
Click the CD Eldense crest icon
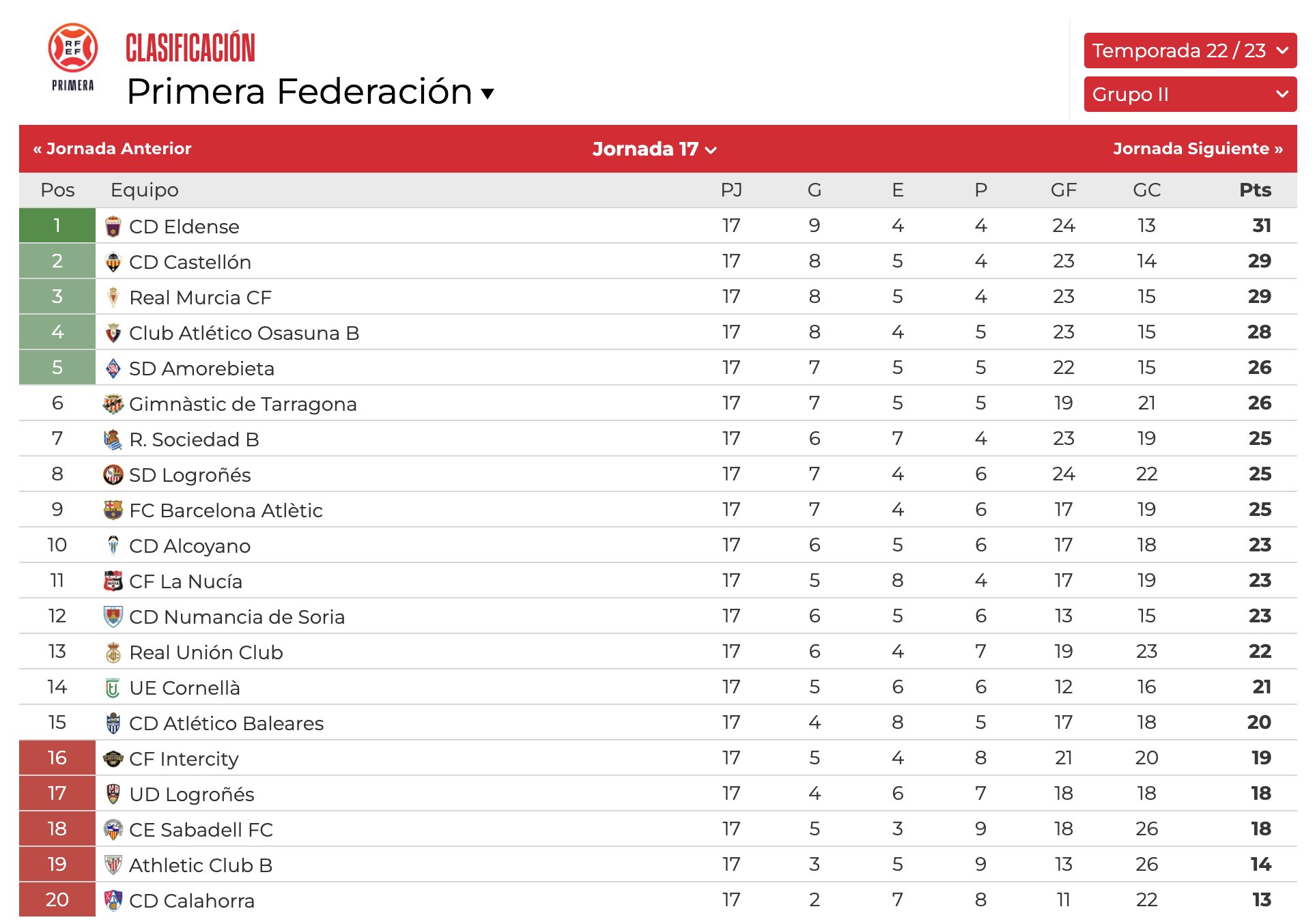[x=113, y=227]
